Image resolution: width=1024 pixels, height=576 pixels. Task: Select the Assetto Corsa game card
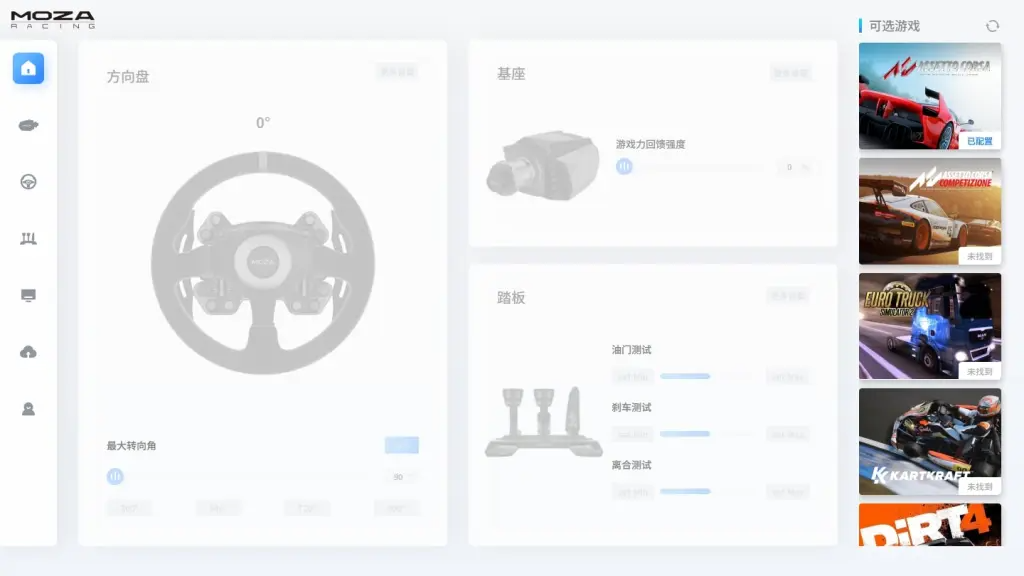click(929, 96)
